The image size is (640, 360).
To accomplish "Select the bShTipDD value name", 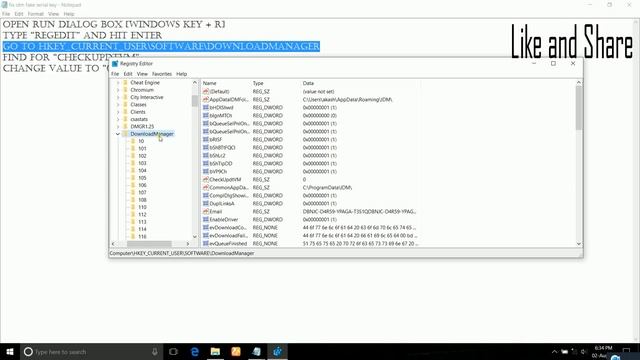I will (x=220, y=163).
